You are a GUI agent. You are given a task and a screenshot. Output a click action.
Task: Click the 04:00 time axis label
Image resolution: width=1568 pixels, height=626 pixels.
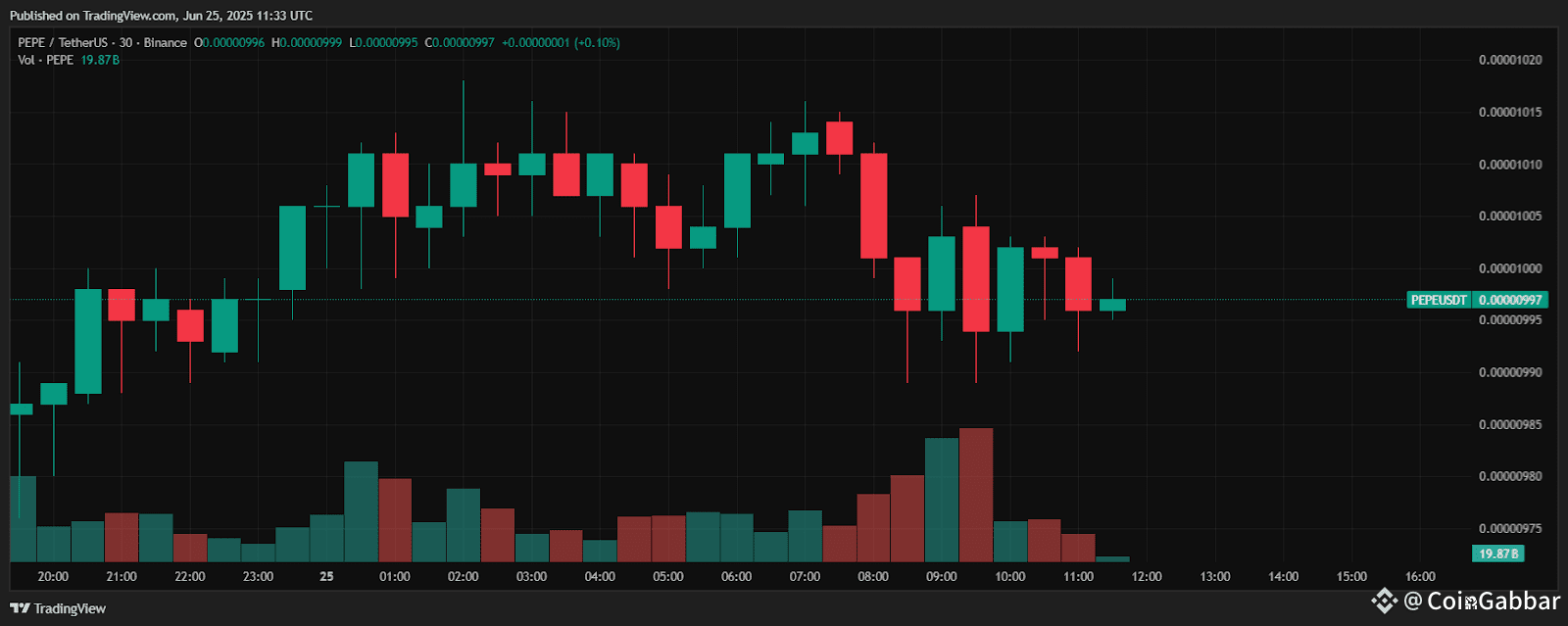pos(600,576)
